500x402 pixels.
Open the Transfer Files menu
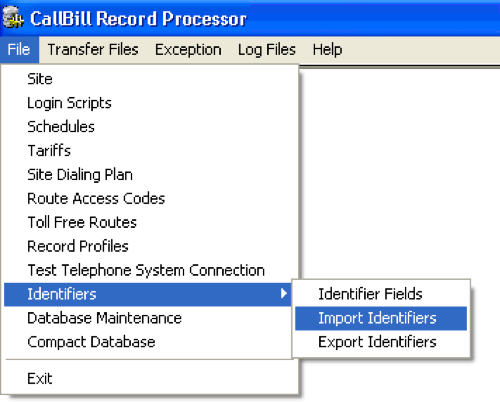click(93, 50)
